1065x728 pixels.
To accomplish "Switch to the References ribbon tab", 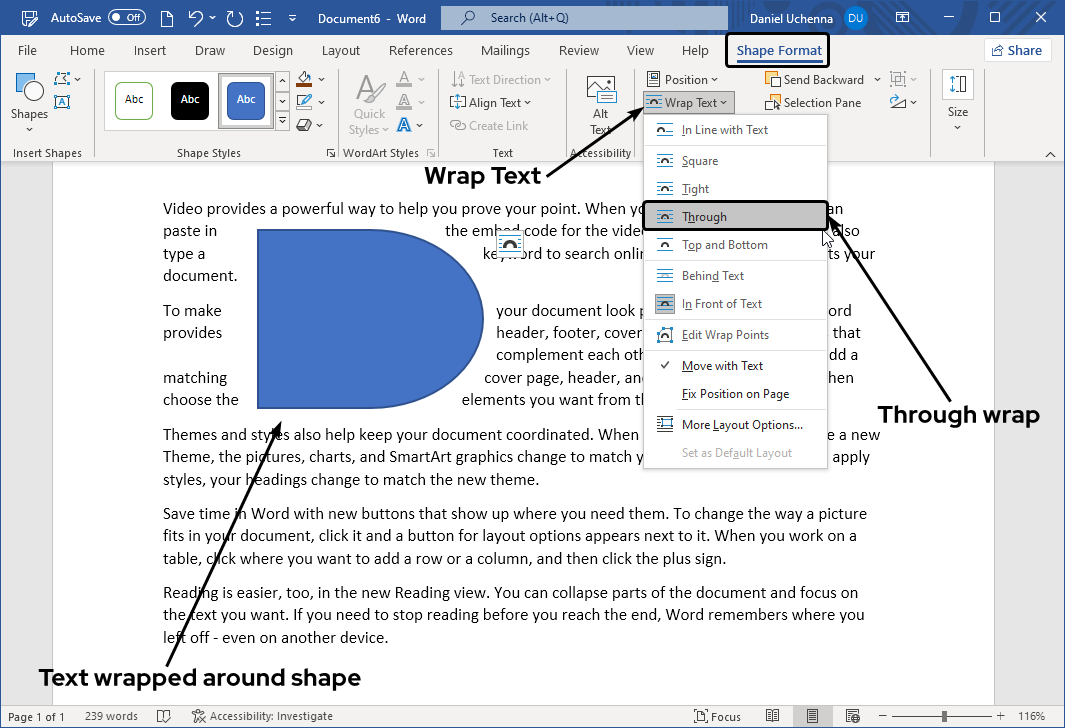I will pyautogui.click(x=420, y=50).
